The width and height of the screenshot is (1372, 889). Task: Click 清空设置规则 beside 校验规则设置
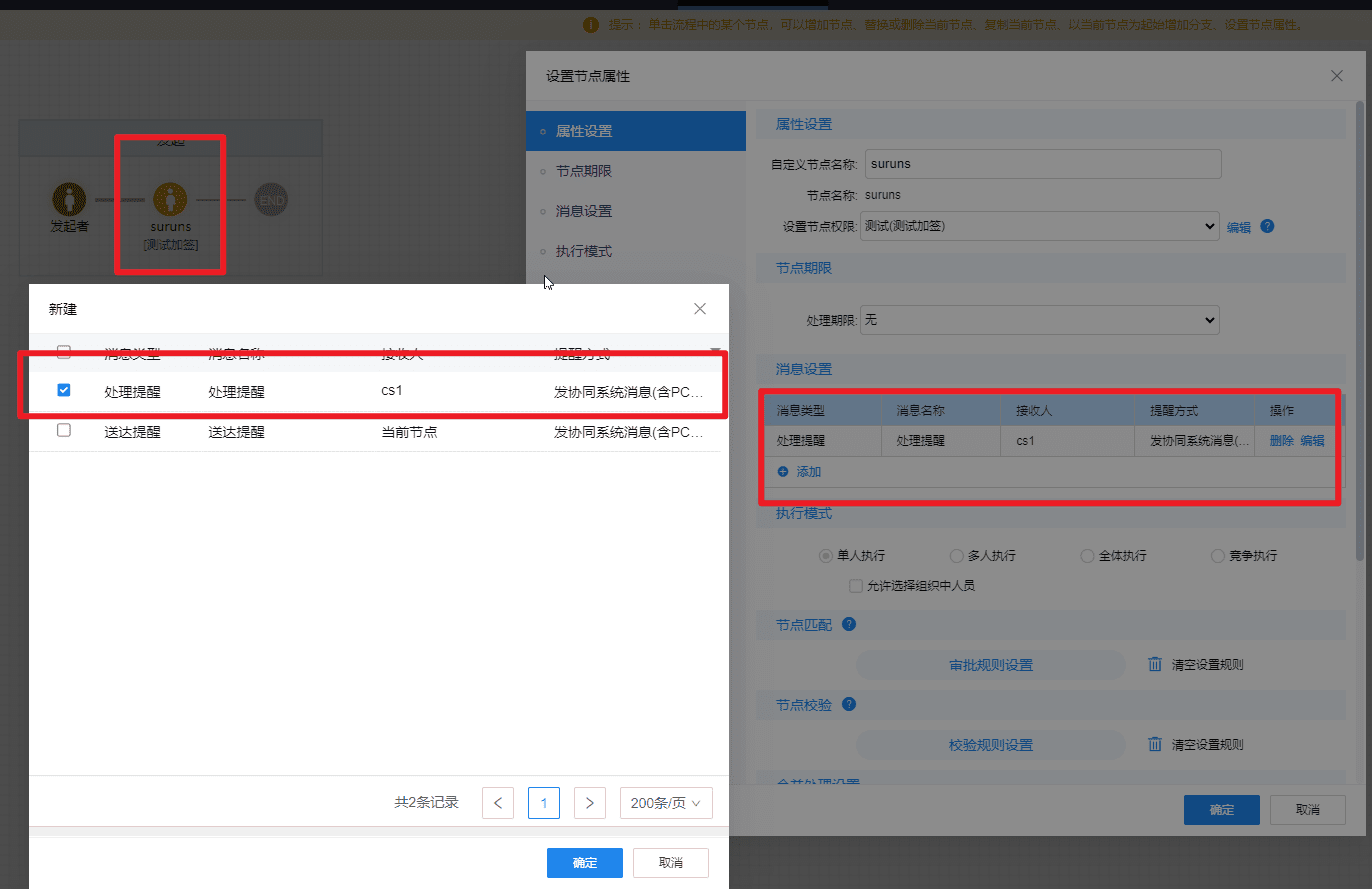1208,745
